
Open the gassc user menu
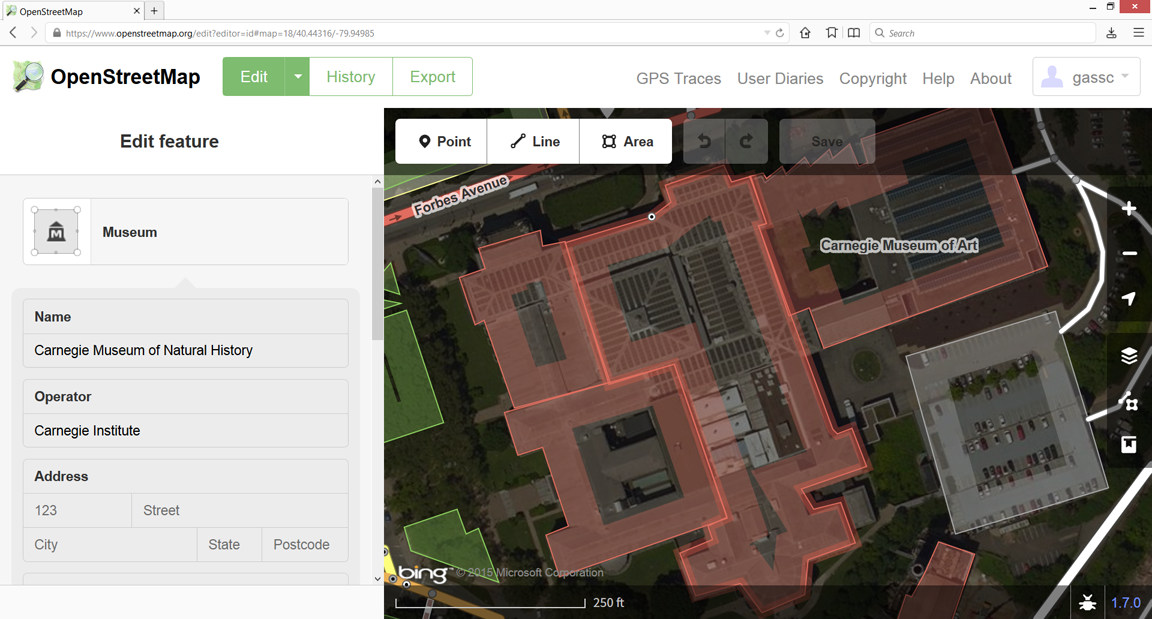1086,76
